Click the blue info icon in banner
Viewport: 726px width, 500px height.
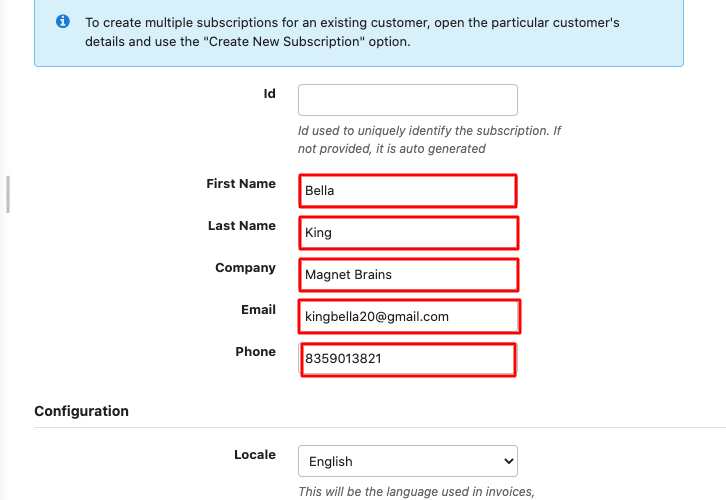point(63,21)
